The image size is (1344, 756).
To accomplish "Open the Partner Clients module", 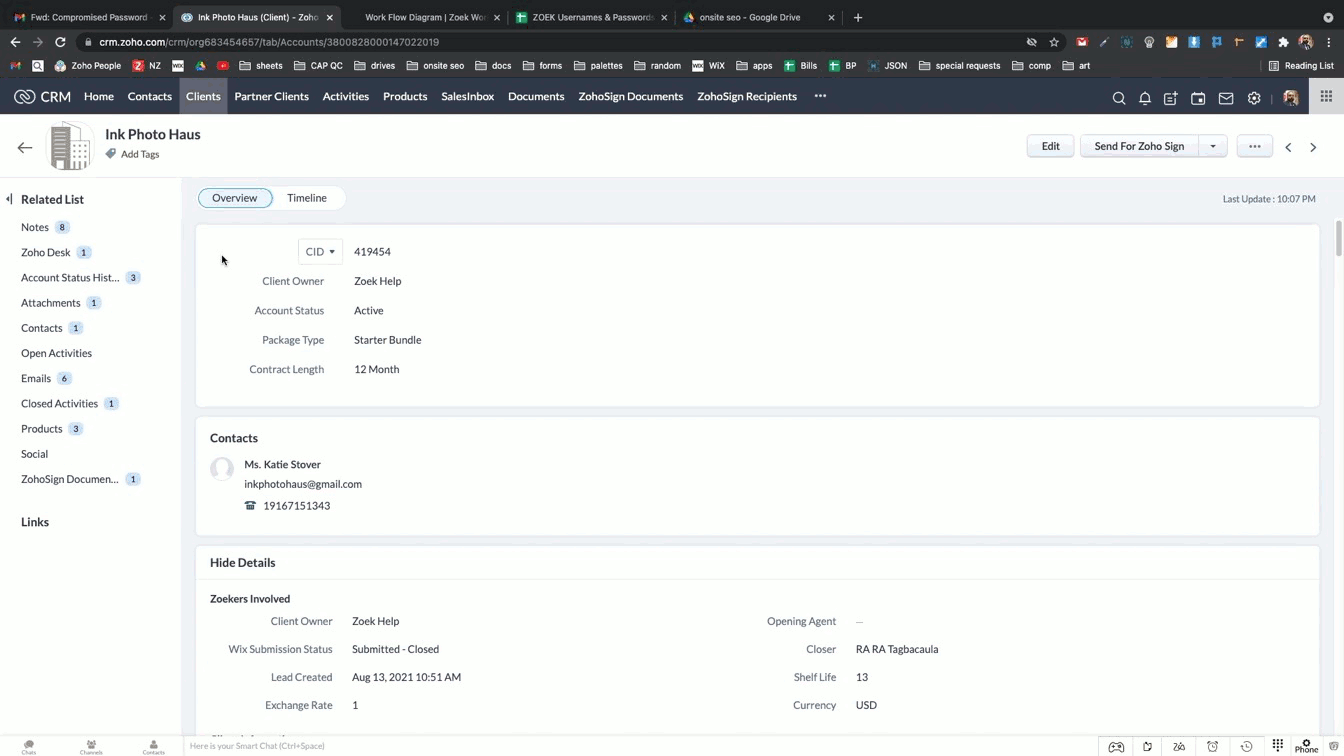I will [x=271, y=97].
